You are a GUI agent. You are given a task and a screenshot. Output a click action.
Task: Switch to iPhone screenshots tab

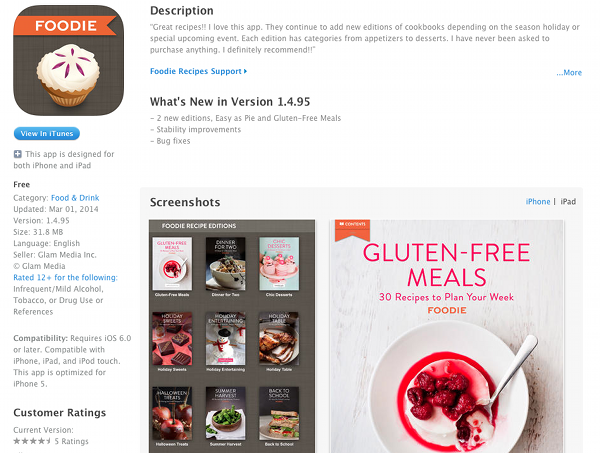[538, 202]
